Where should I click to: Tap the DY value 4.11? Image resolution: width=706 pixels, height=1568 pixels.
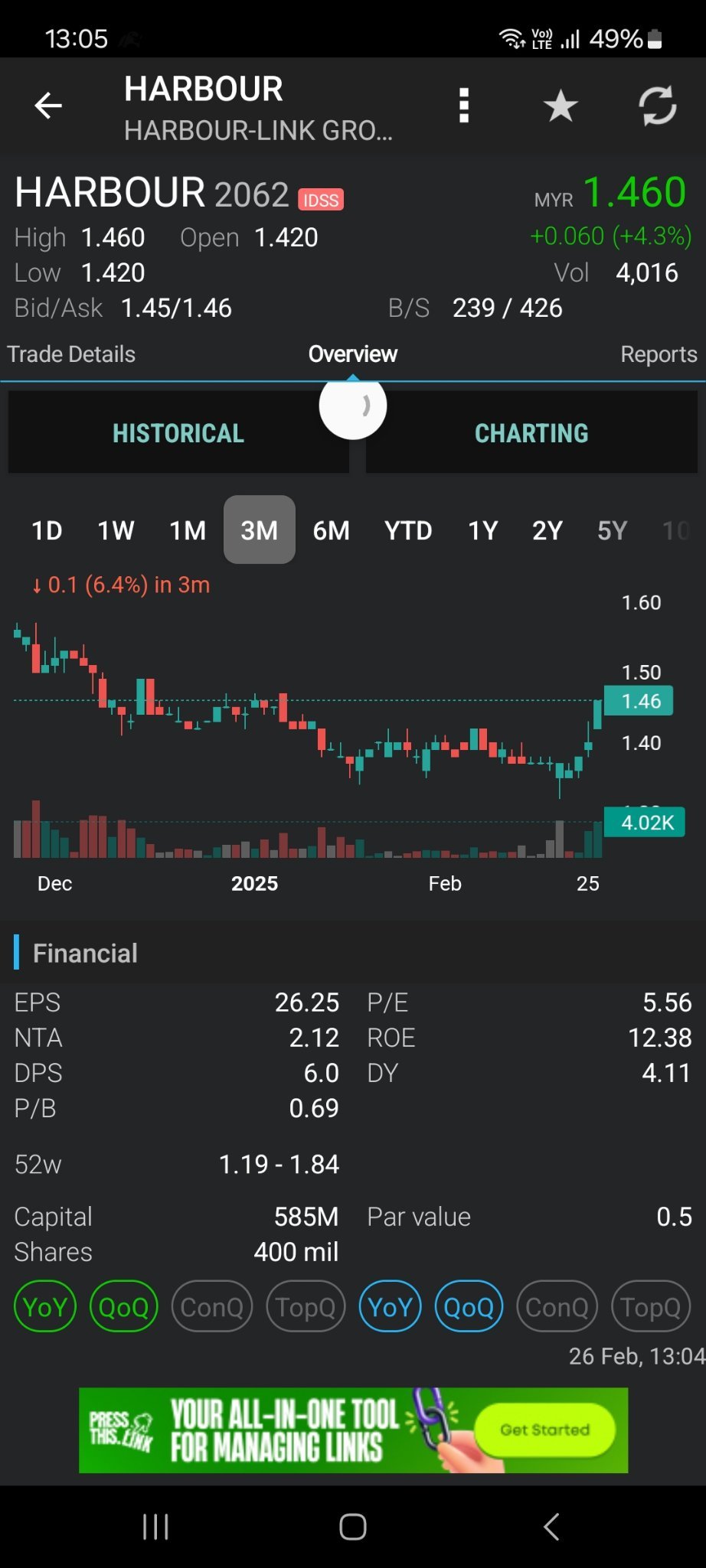click(x=666, y=1073)
